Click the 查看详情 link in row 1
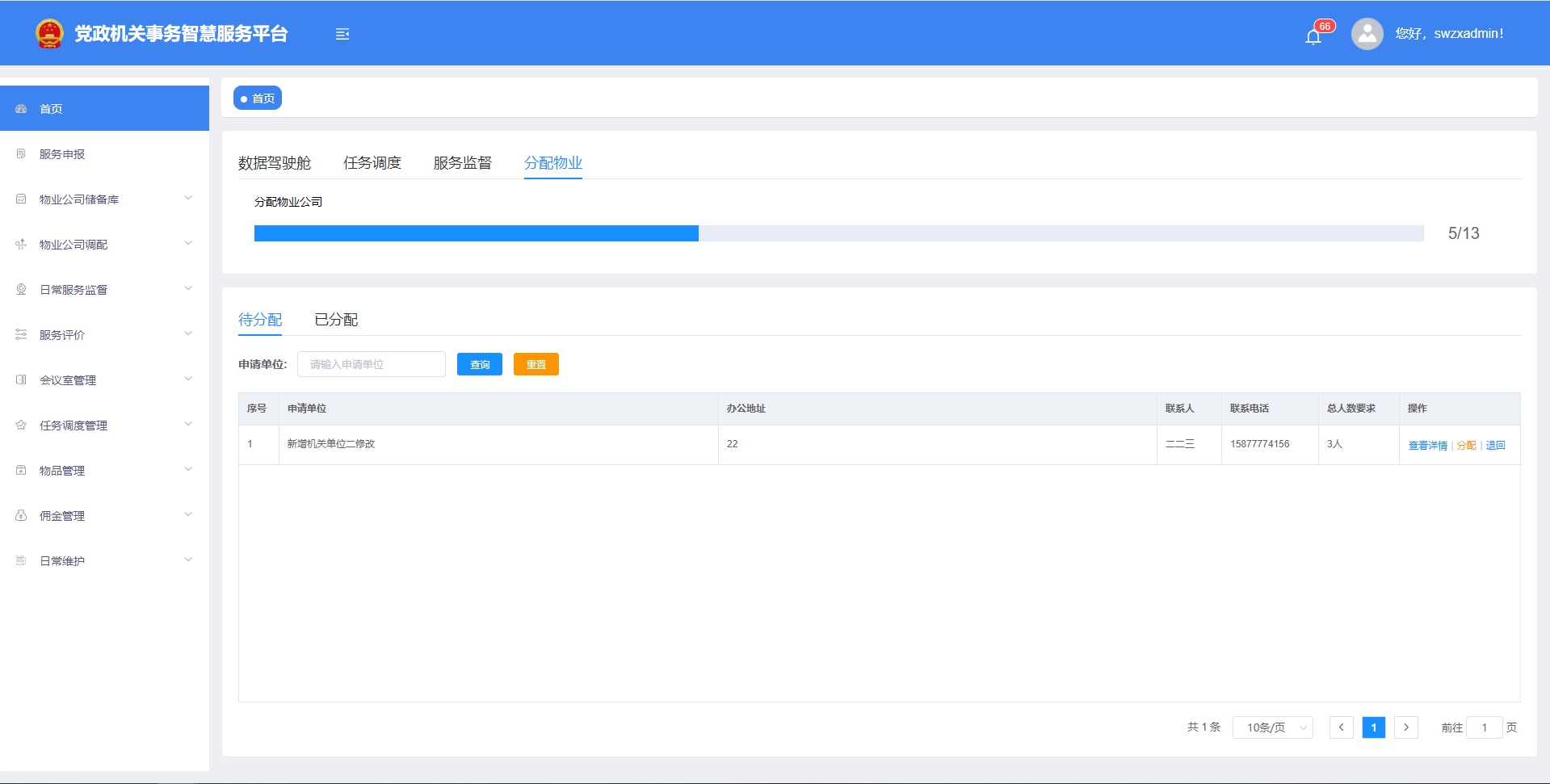 click(x=1427, y=446)
